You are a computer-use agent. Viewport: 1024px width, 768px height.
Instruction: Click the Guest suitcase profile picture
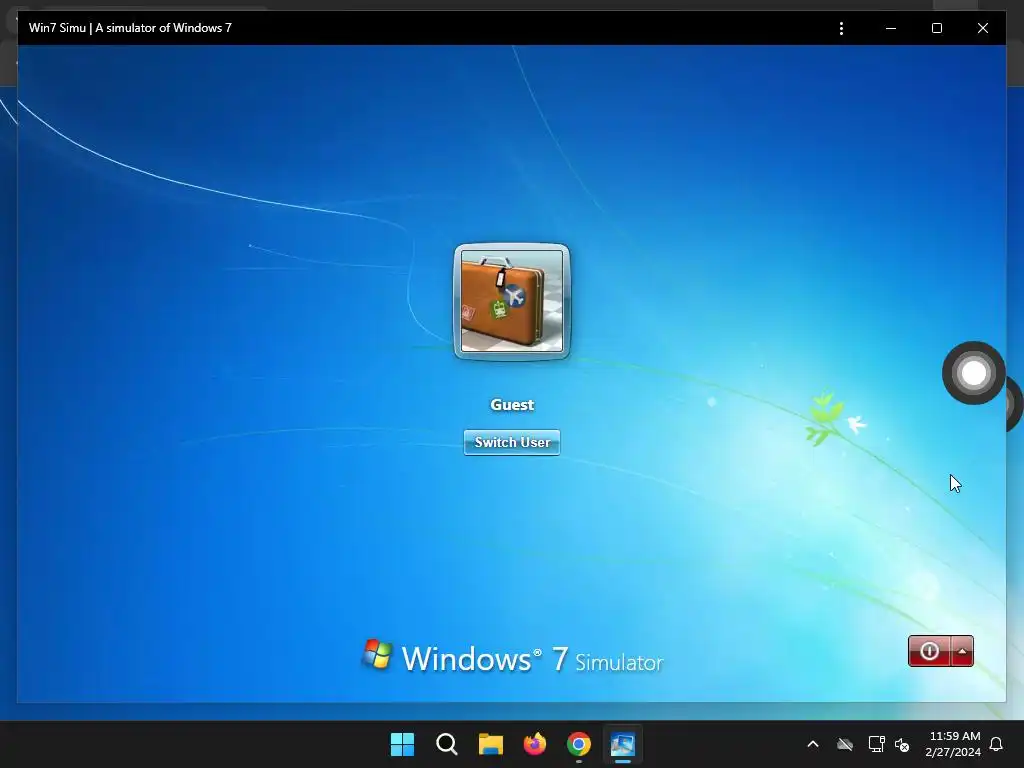pyautogui.click(x=512, y=301)
